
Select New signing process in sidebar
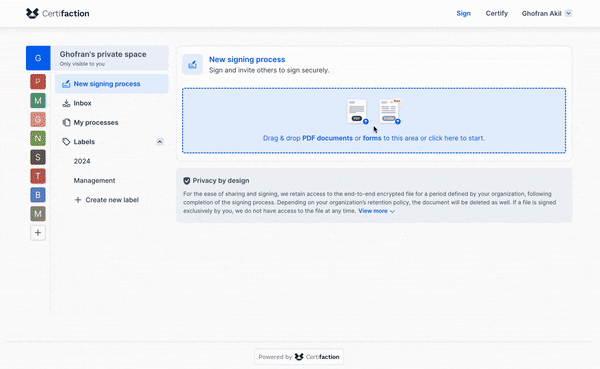click(x=112, y=84)
